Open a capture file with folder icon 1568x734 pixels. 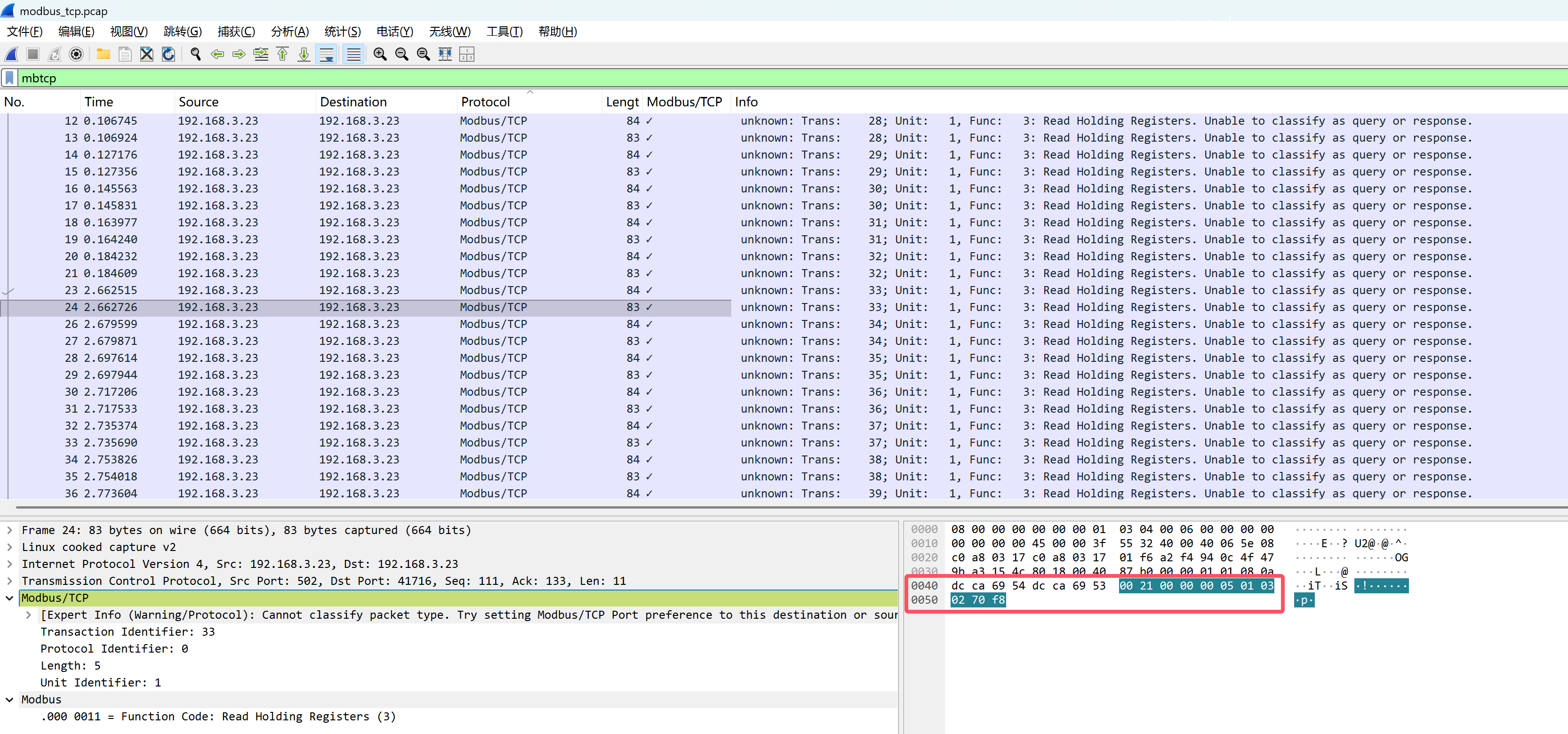104,54
